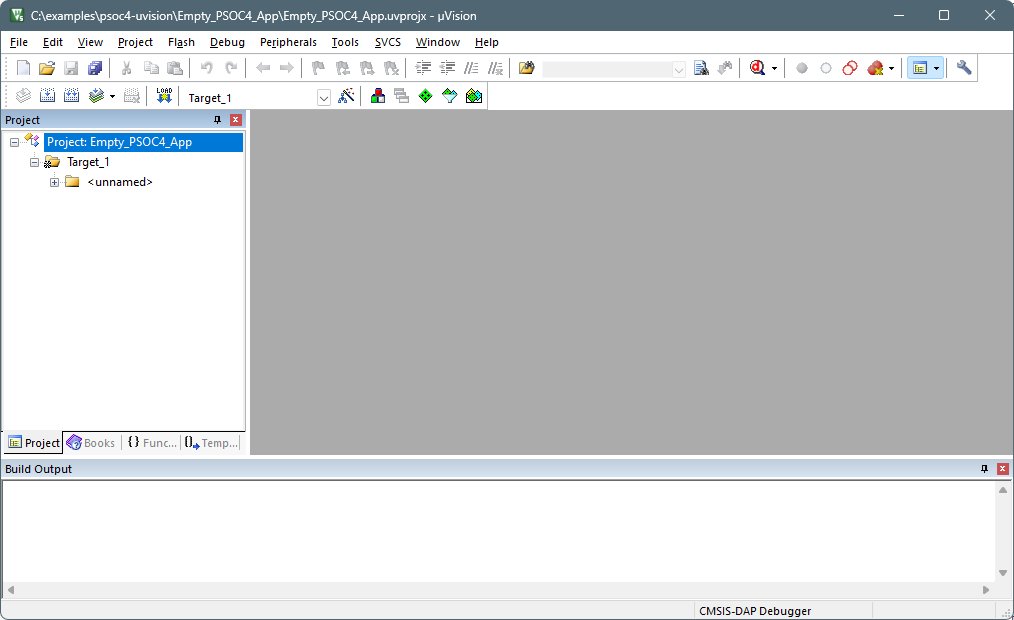The height and width of the screenshot is (620, 1014).
Task: Click the Open file folder icon
Action: pyautogui.click(x=46, y=68)
